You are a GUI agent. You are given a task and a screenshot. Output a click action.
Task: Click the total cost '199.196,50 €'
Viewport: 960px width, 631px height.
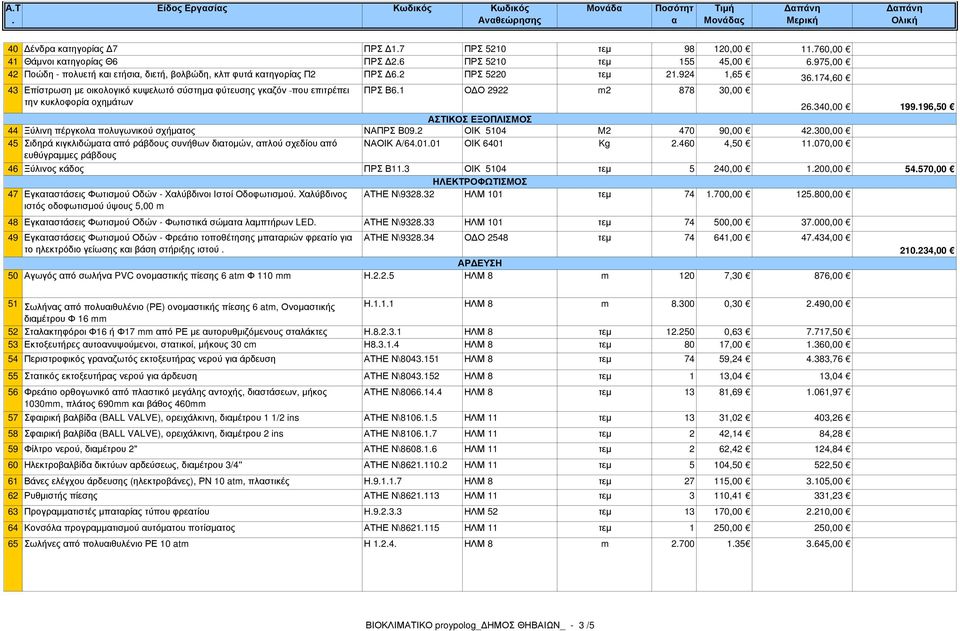pos(926,106)
